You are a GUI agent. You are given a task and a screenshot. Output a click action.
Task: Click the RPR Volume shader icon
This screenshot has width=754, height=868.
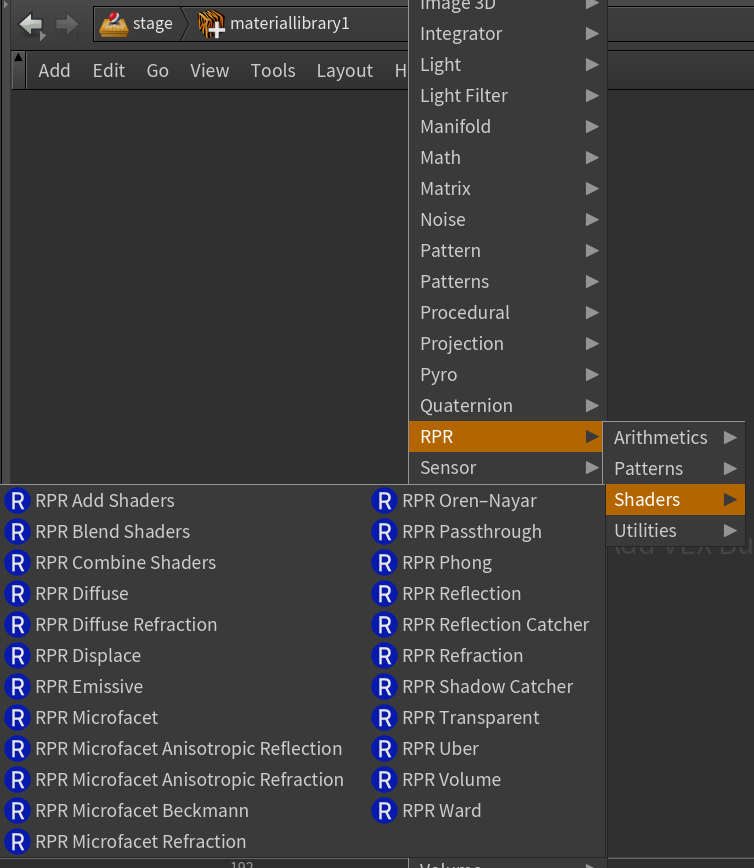[x=385, y=779]
